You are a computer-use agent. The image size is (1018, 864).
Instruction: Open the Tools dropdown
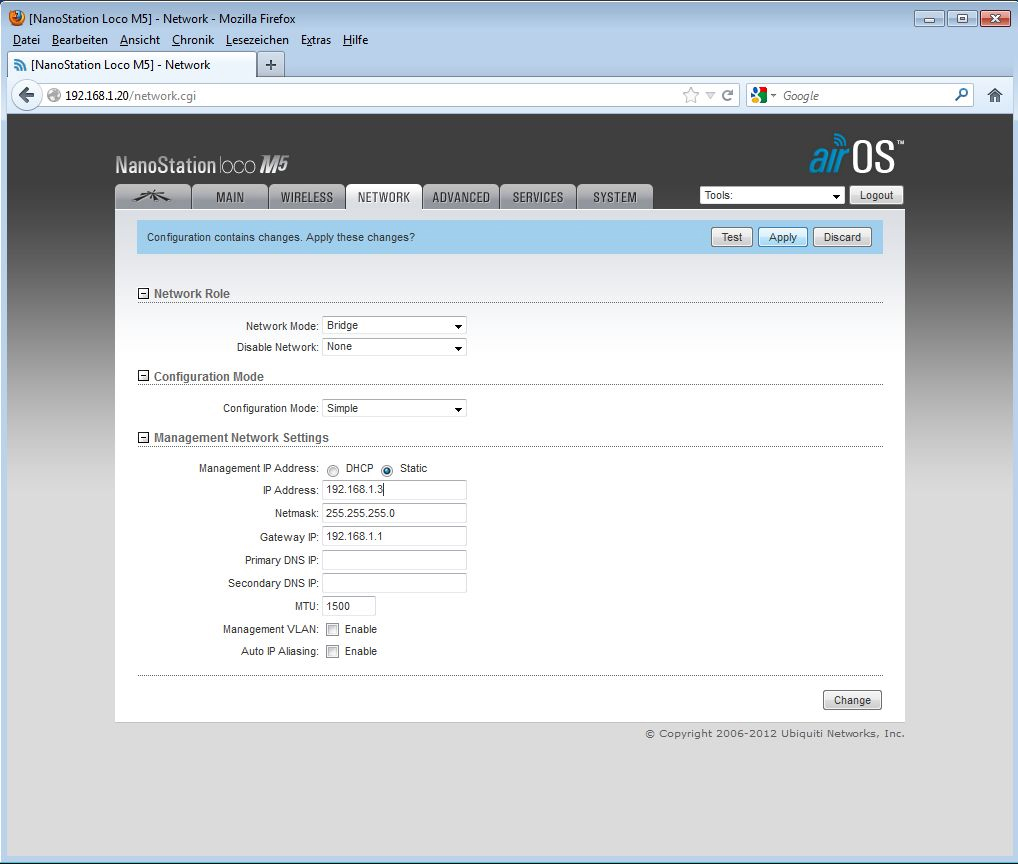772,195
